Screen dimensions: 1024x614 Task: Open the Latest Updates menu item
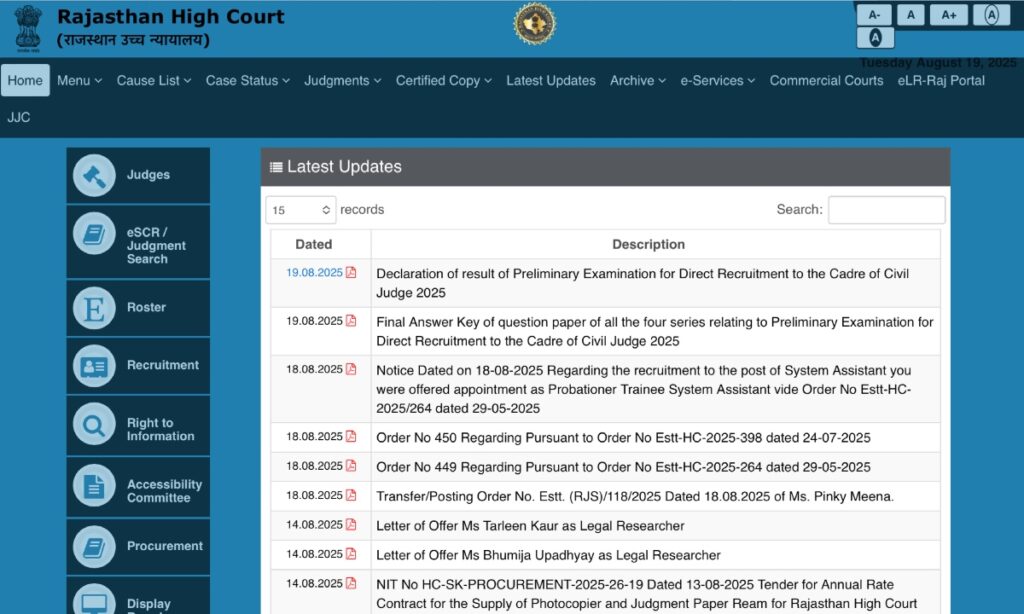(x=550, y=81)
